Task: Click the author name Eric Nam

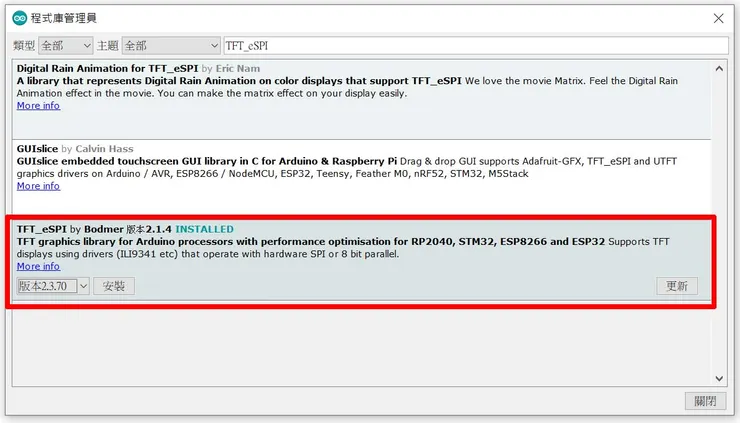Action: click(238, 68)
